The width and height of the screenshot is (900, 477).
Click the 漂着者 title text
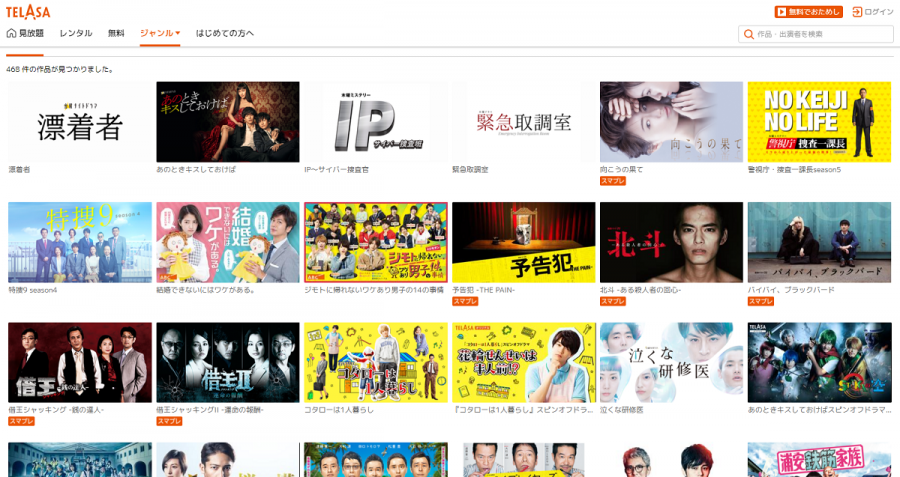[19, 170]
